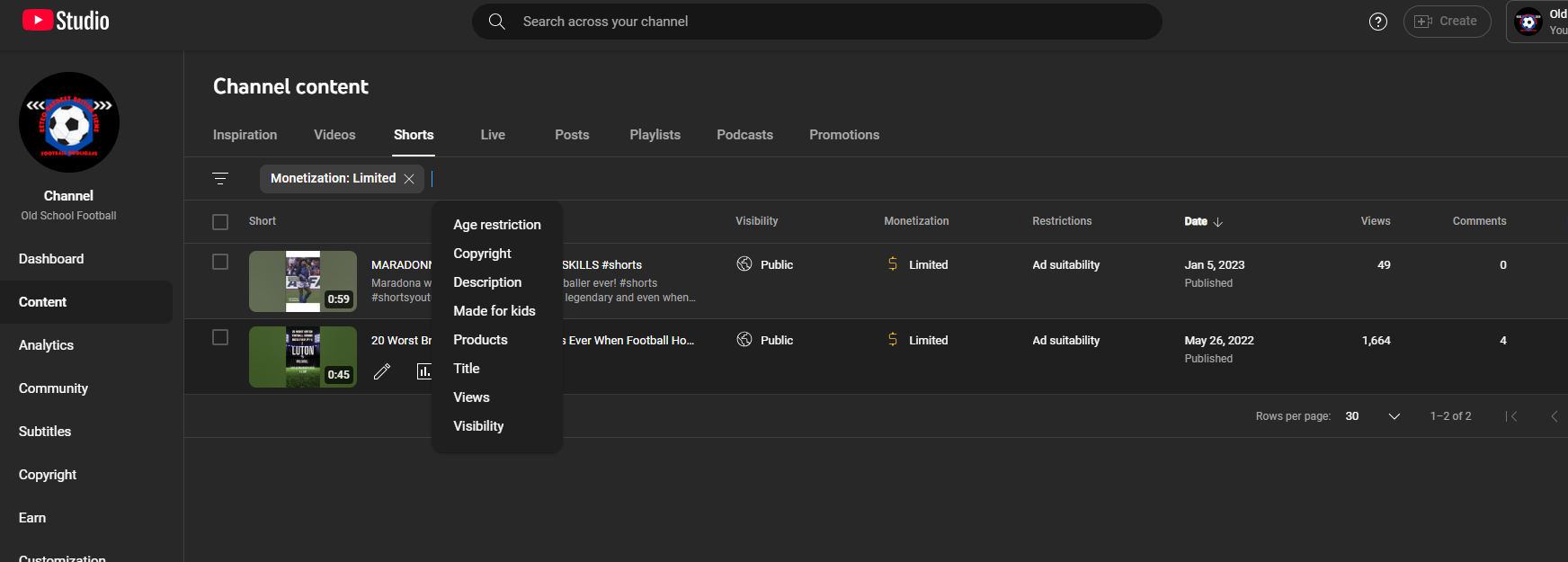The width and height of the screenshot is (1568, 562).
Task: Open YouTube Studio home logo
Action: 66,21
